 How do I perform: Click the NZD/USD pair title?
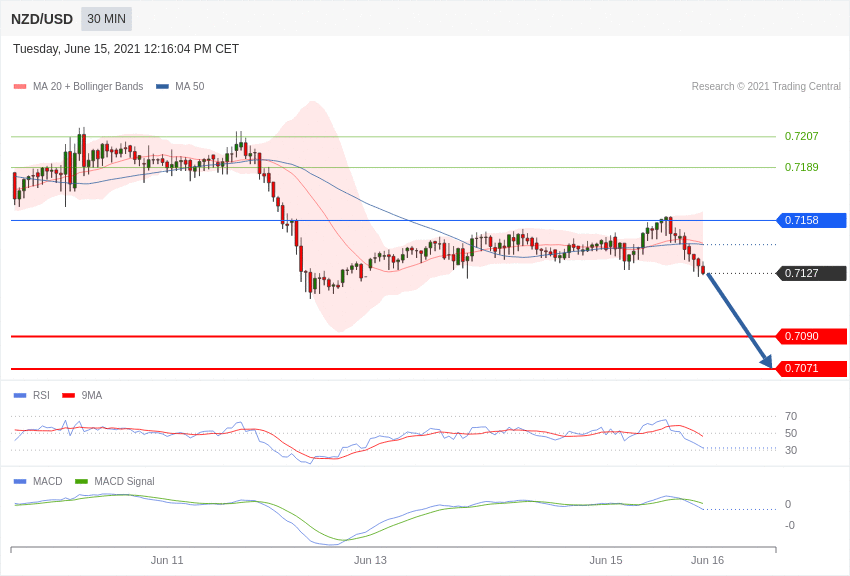tap(42, 19)
